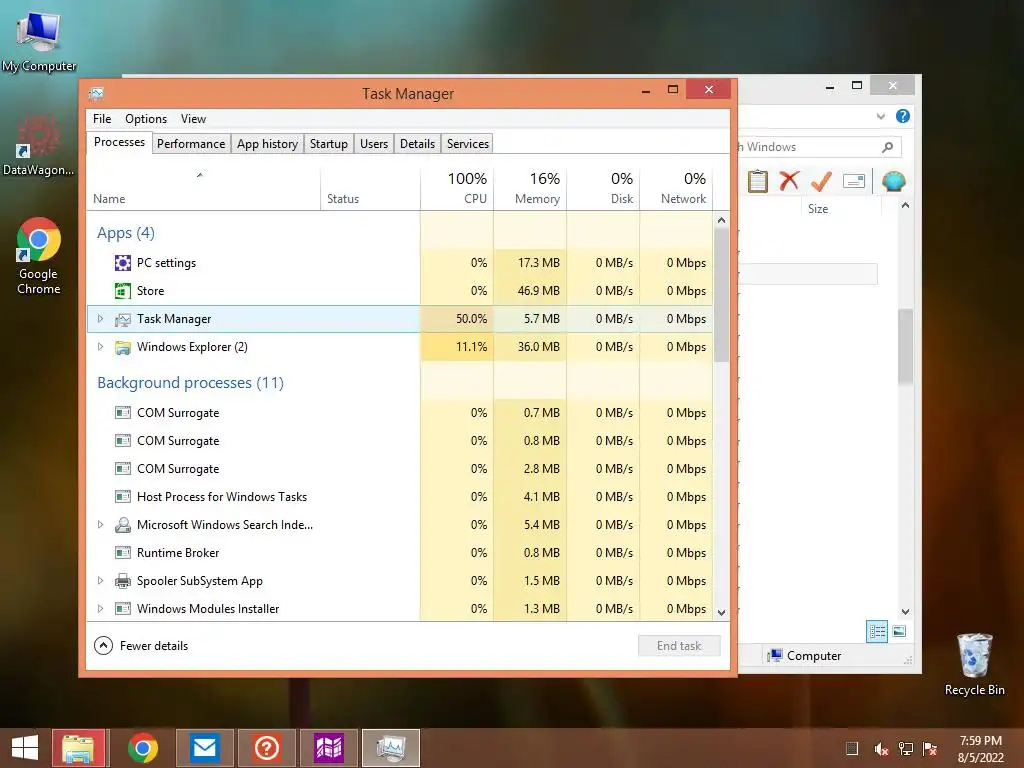The image size is (1024, 768).
Task: Click search magnifier in Explorer window
Action: [887, 147]
